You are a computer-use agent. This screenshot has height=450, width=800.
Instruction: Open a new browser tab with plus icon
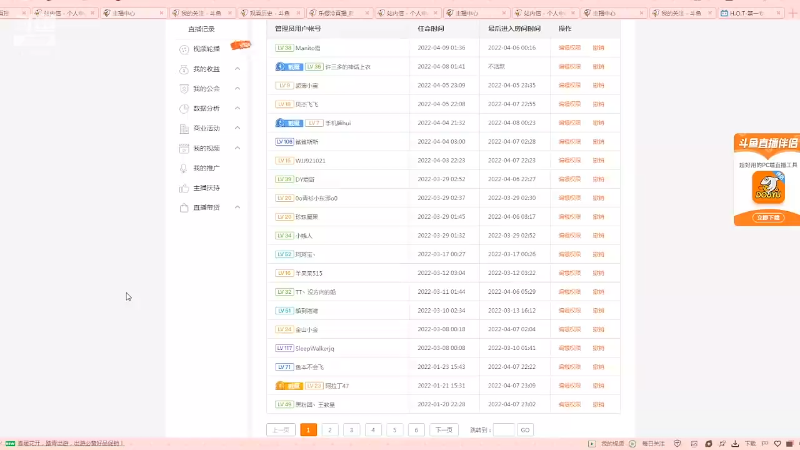tap(792, 13)
